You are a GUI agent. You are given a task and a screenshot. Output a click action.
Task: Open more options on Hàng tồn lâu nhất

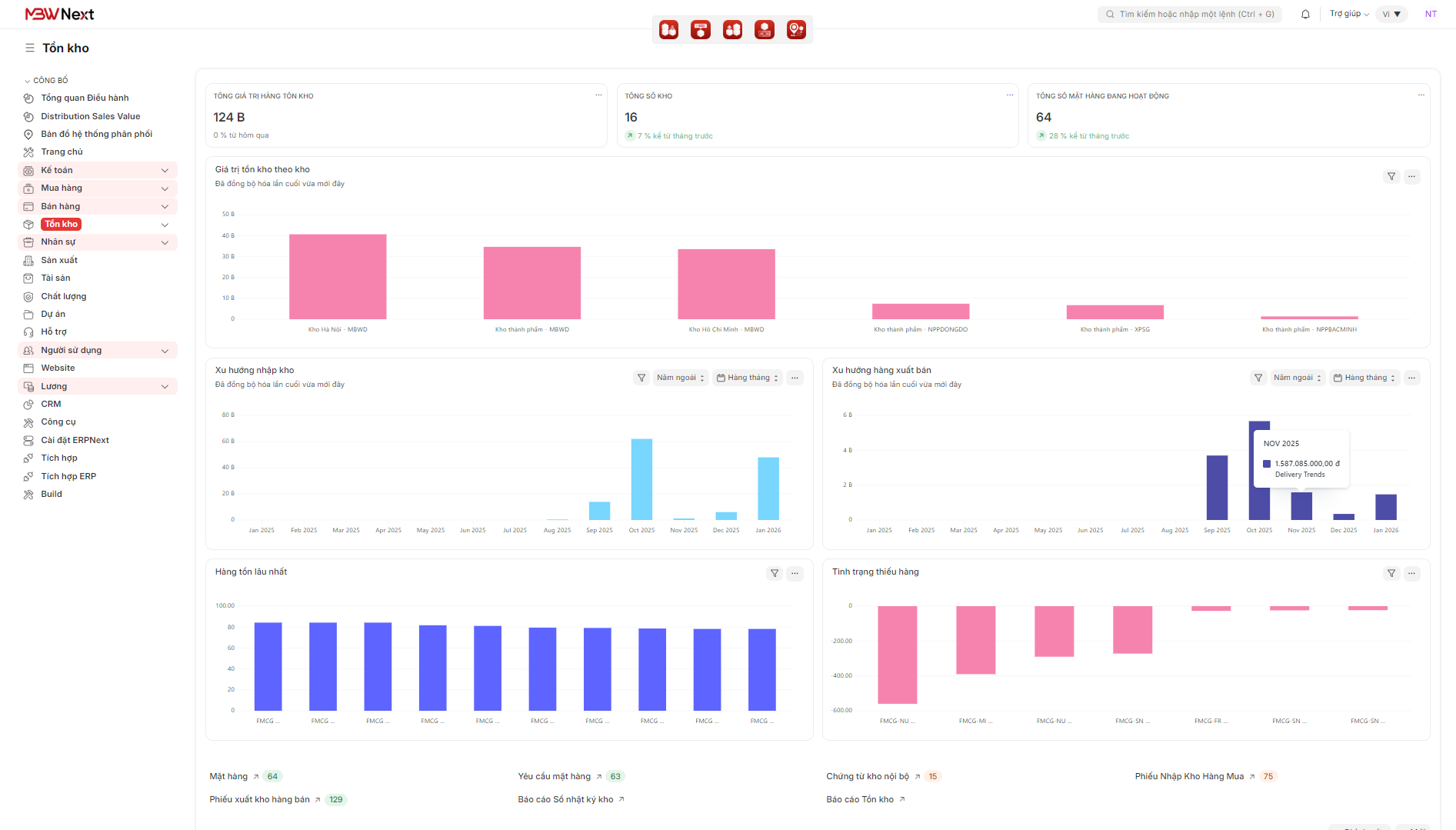click(x=795, y=573)
